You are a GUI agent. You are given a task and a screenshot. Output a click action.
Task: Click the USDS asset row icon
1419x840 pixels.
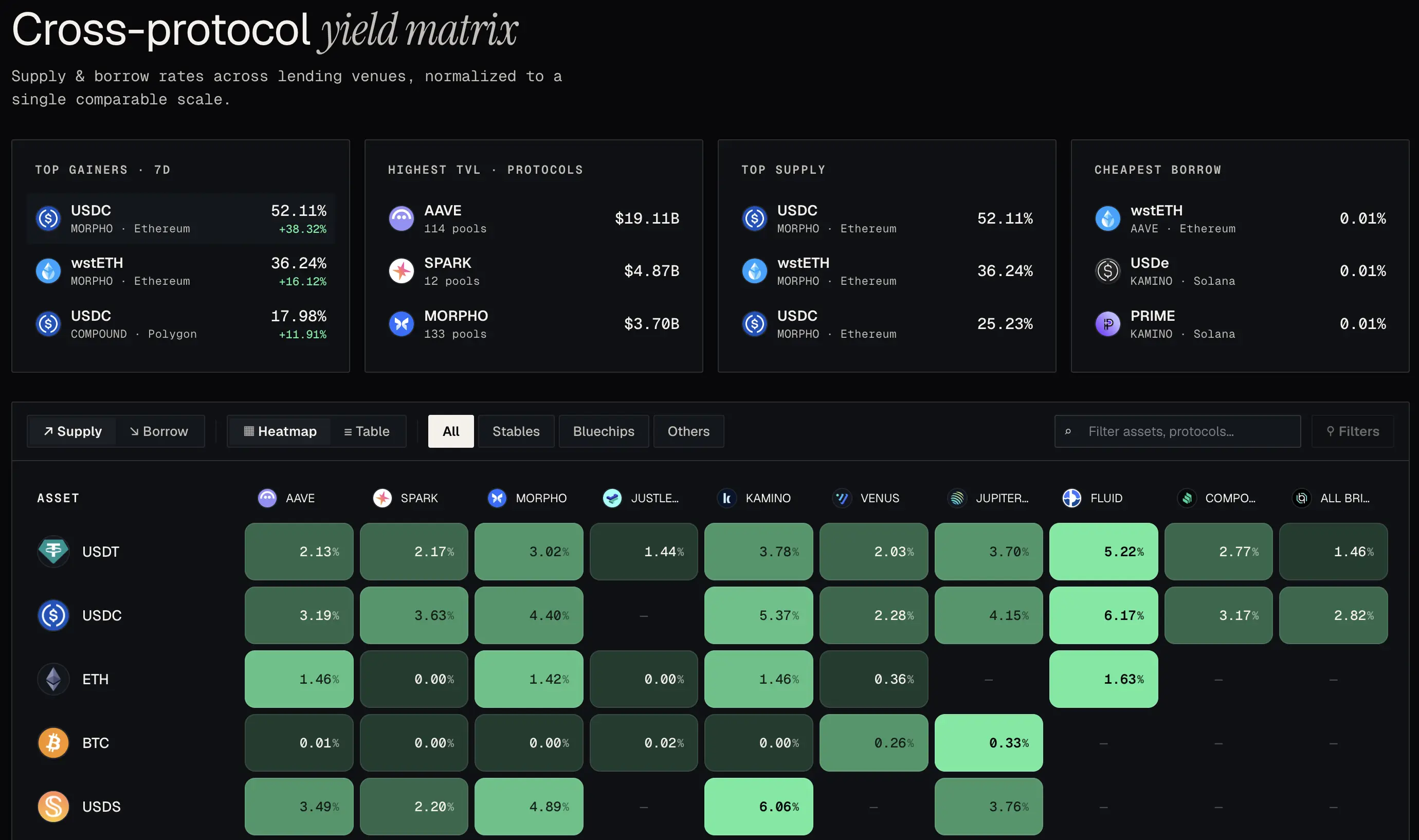pos(53,807)
